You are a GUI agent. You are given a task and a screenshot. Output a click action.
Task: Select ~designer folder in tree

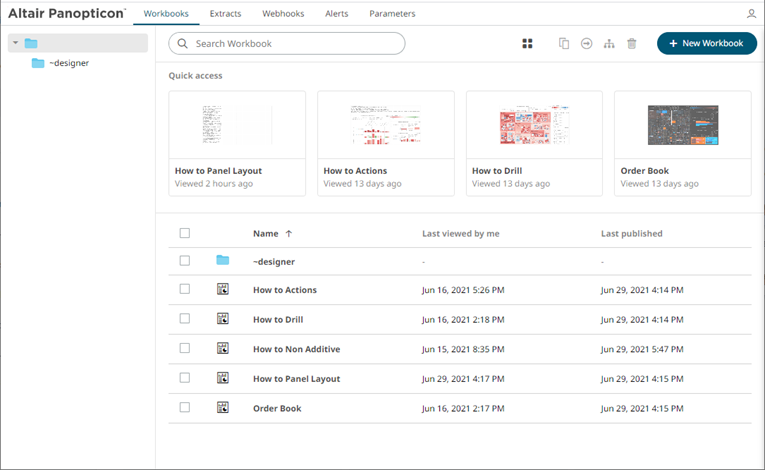[69, 63]
